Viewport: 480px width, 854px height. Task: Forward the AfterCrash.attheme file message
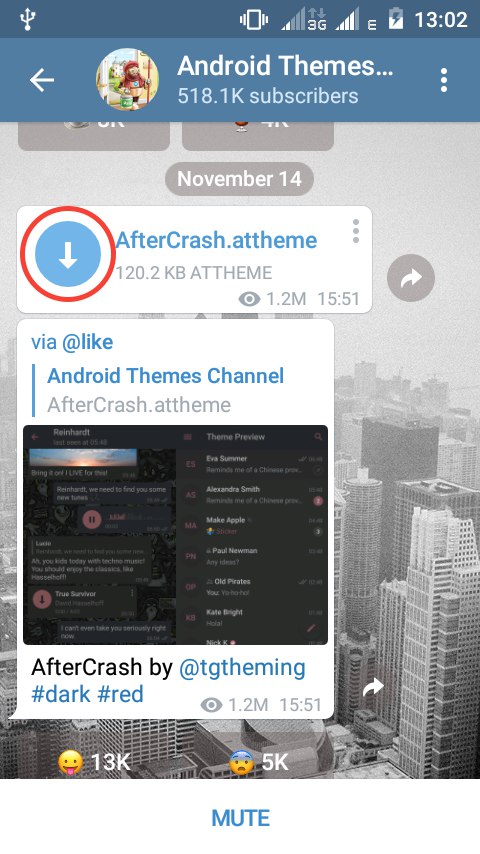tap(411, 278)
